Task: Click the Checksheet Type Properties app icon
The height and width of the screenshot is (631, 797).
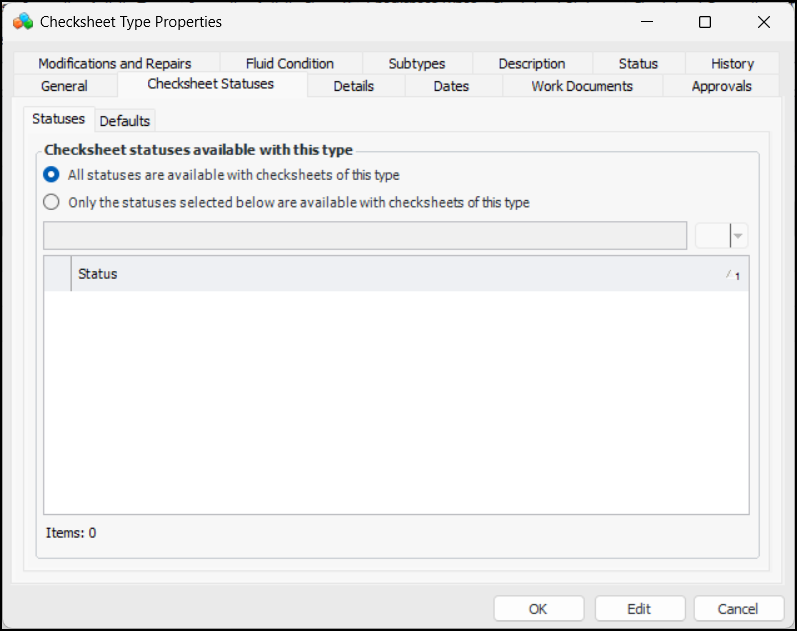Action: click(x=23, y=21)
